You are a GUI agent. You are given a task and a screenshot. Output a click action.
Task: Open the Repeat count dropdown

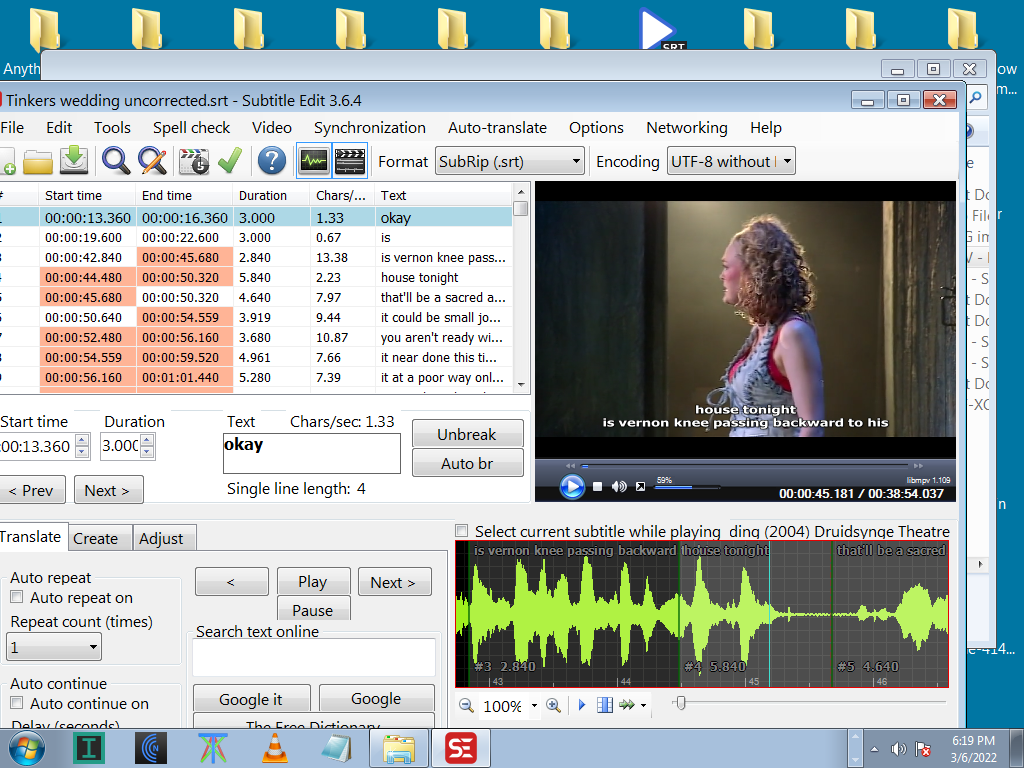point(54,647)
